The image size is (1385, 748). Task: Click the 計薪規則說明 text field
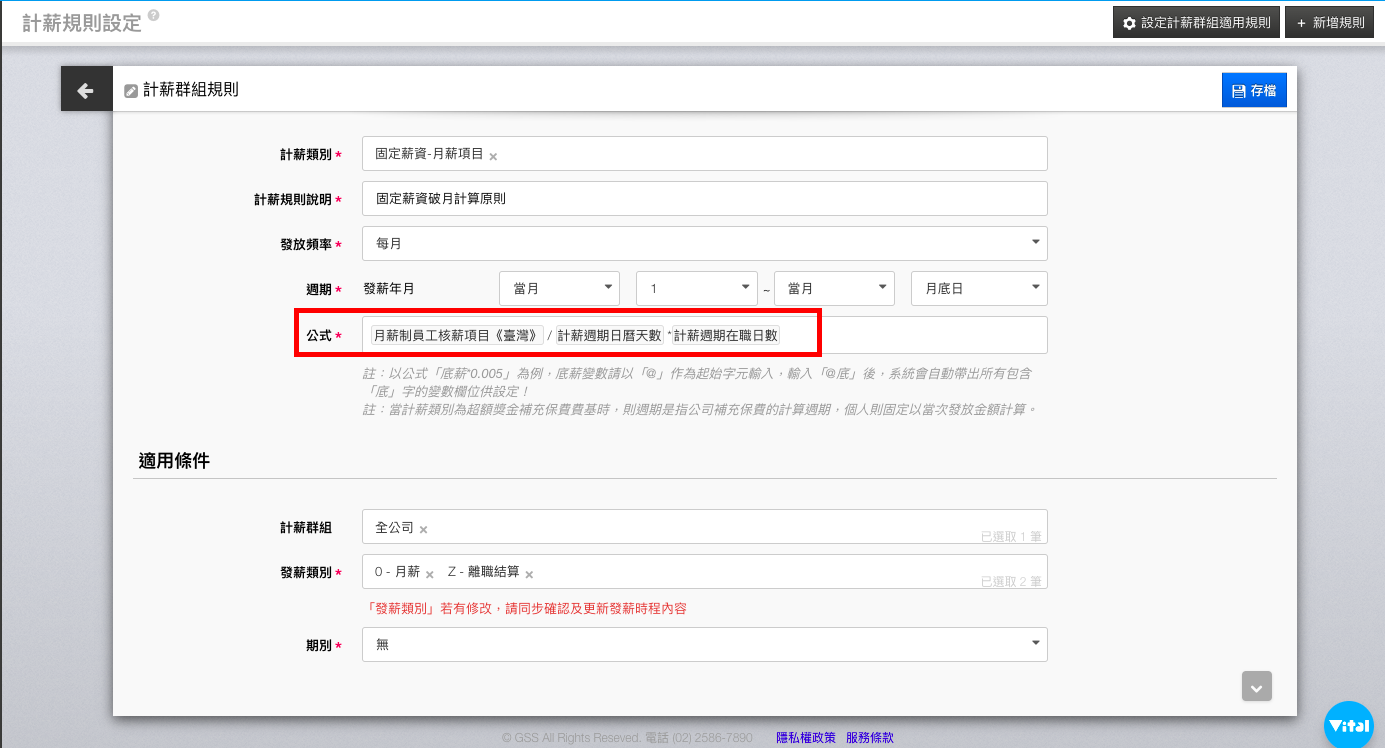click(704, 198)
